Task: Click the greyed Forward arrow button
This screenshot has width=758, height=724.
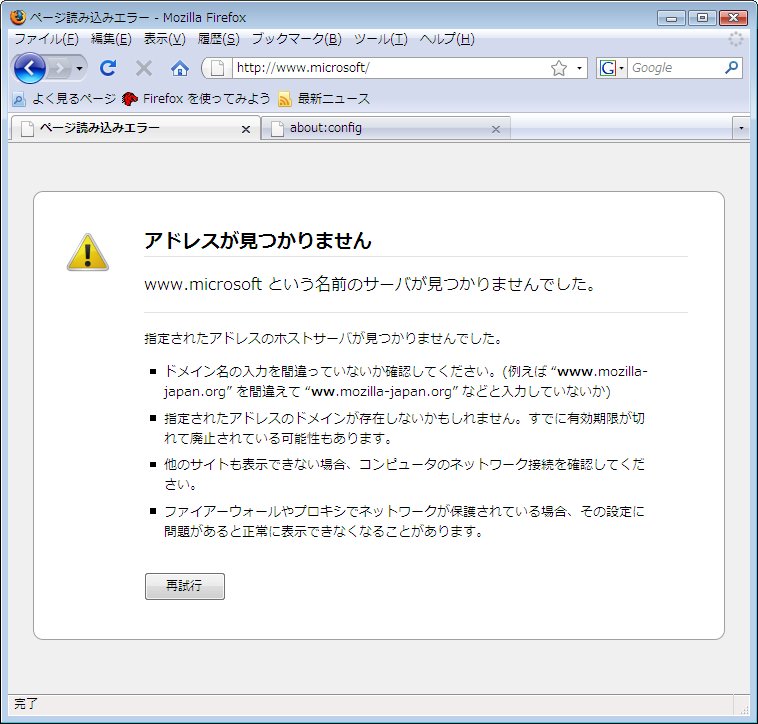Action: coord(59,68)
